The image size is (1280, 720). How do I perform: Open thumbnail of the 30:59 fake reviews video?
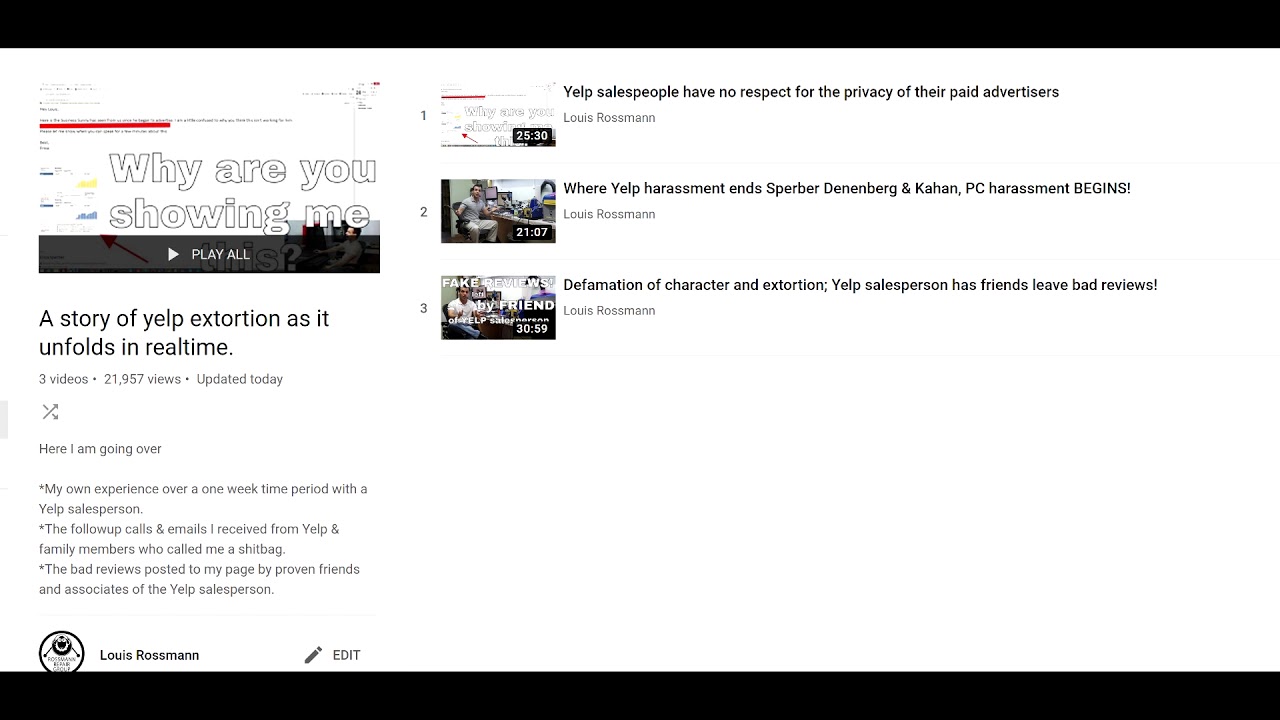click(x=498, y=307)
